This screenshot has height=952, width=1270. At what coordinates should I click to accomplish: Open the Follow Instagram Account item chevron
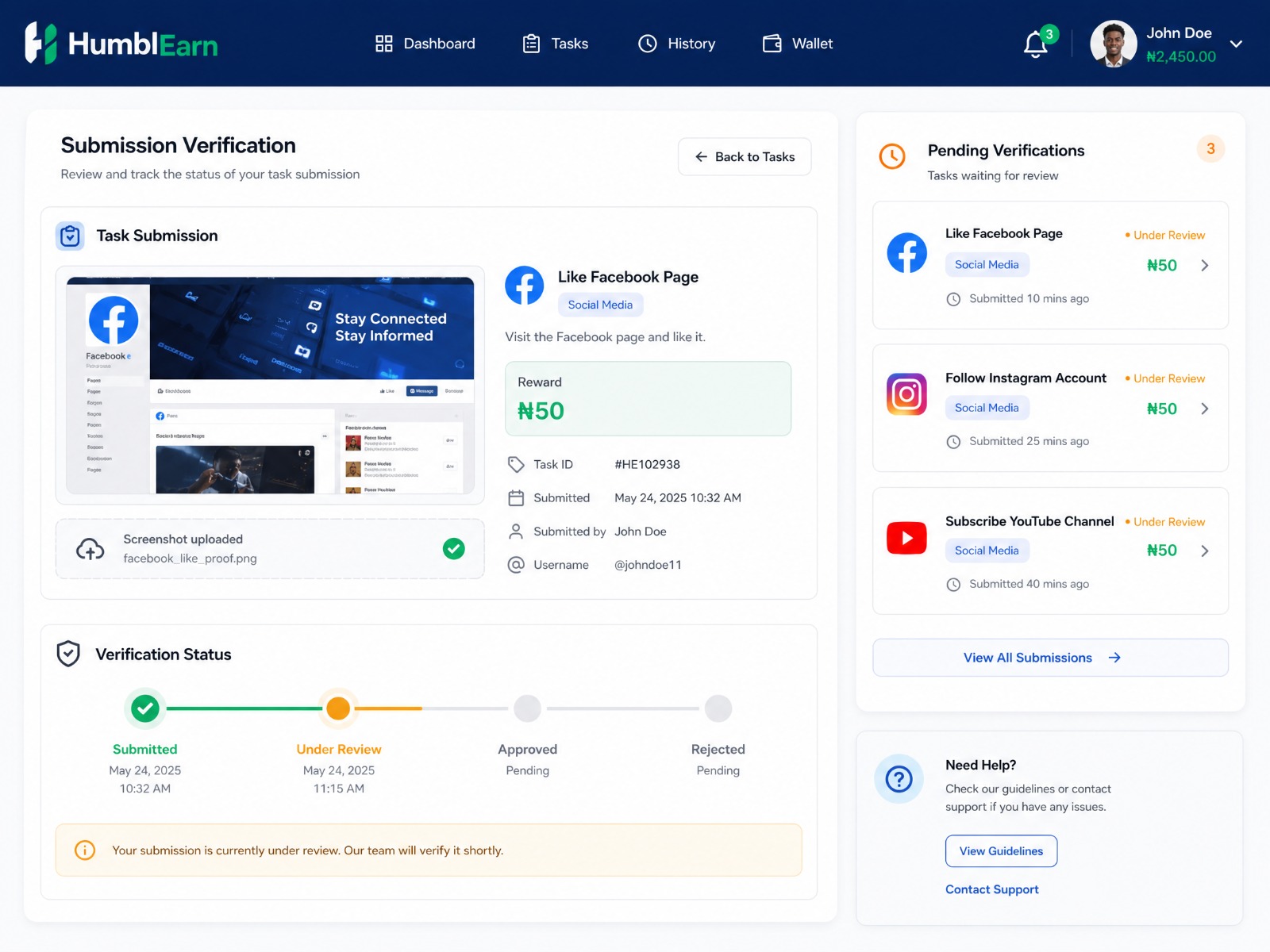1205,409
